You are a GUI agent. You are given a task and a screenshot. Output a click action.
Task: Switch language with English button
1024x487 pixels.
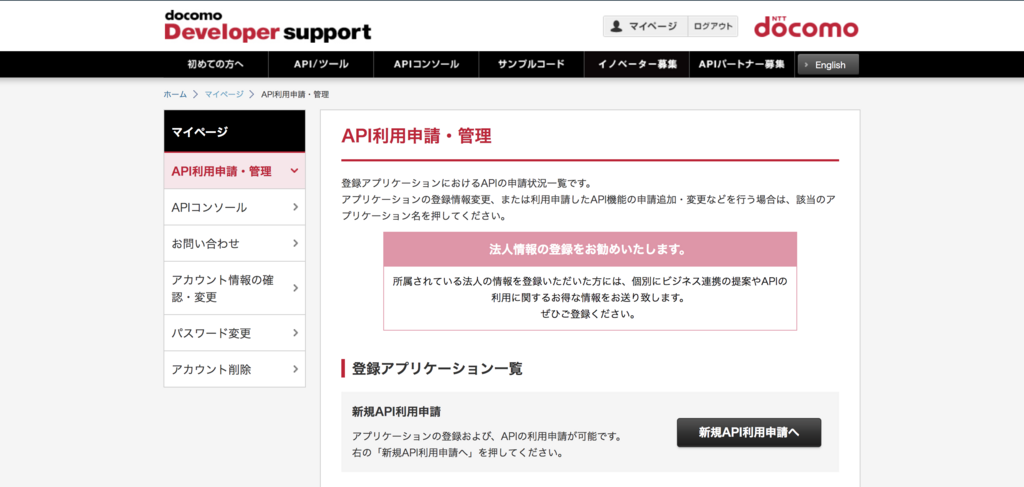click(x=828, y=65)
